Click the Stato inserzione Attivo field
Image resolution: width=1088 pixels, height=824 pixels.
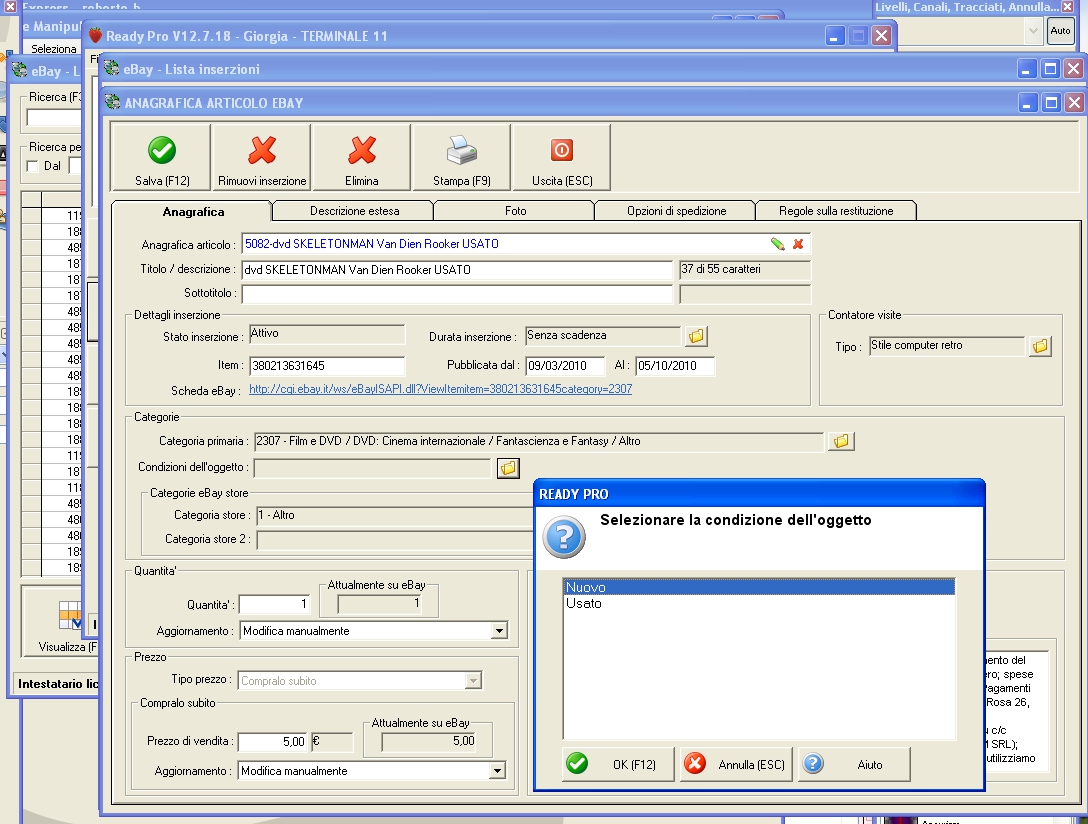point(326,334)
